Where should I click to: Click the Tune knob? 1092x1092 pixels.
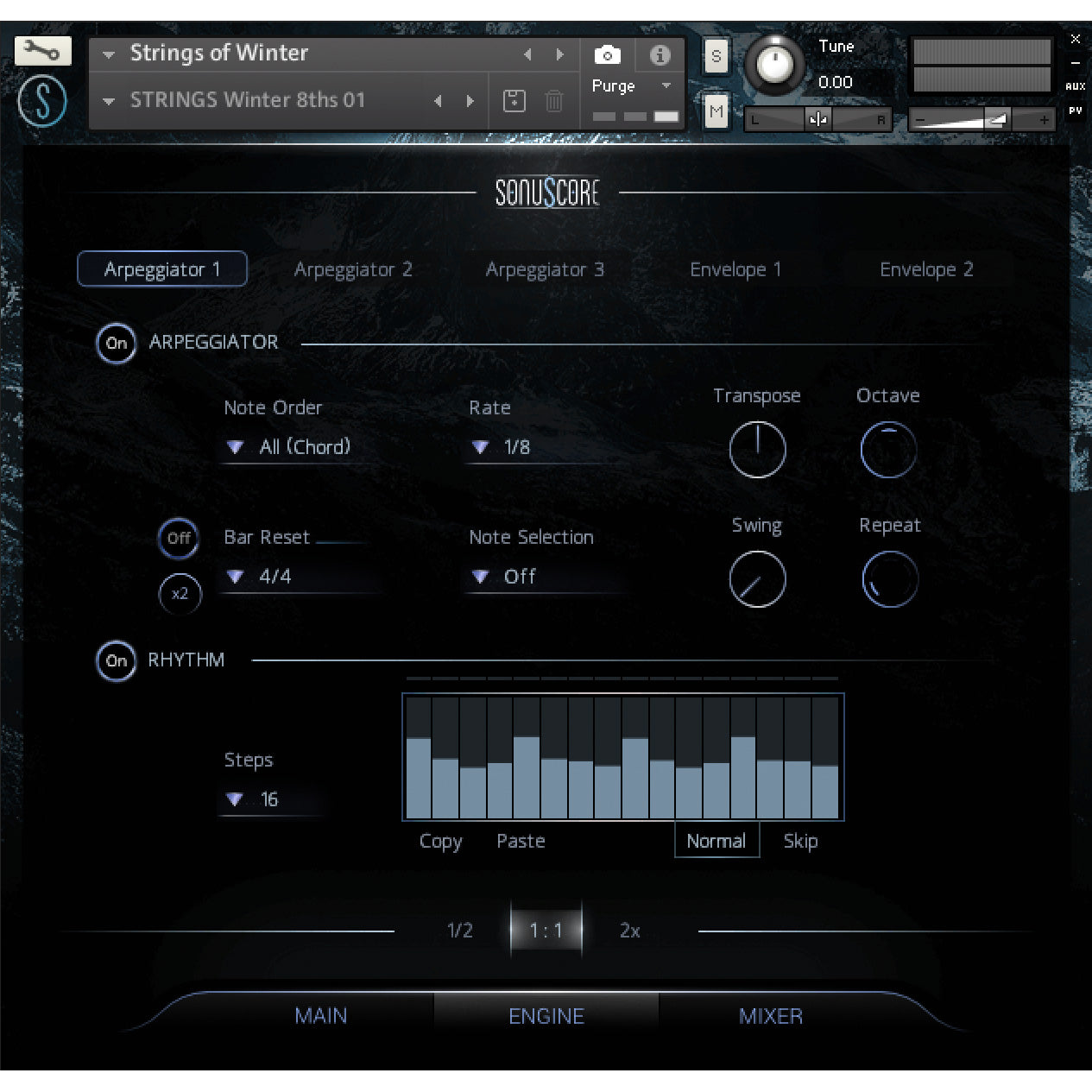tap(774, 66)
